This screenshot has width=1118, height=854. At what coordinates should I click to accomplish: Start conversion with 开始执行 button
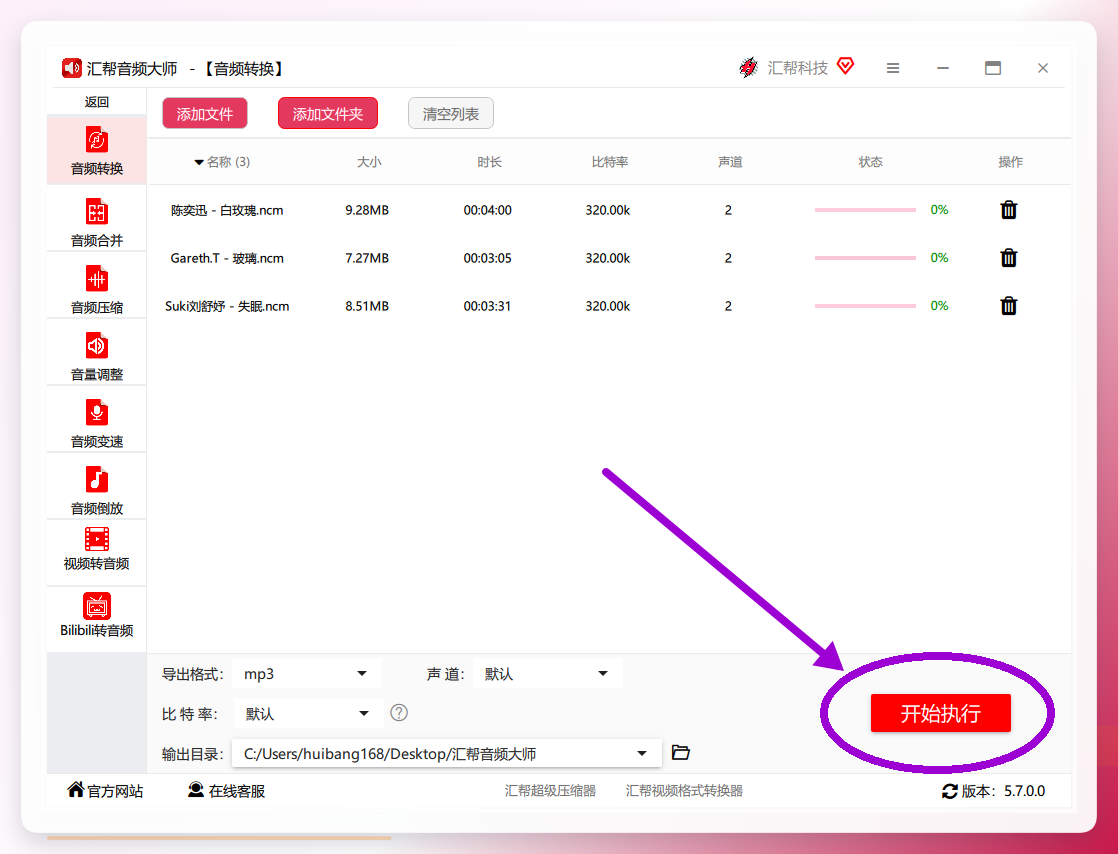click(x=940, y=713)
